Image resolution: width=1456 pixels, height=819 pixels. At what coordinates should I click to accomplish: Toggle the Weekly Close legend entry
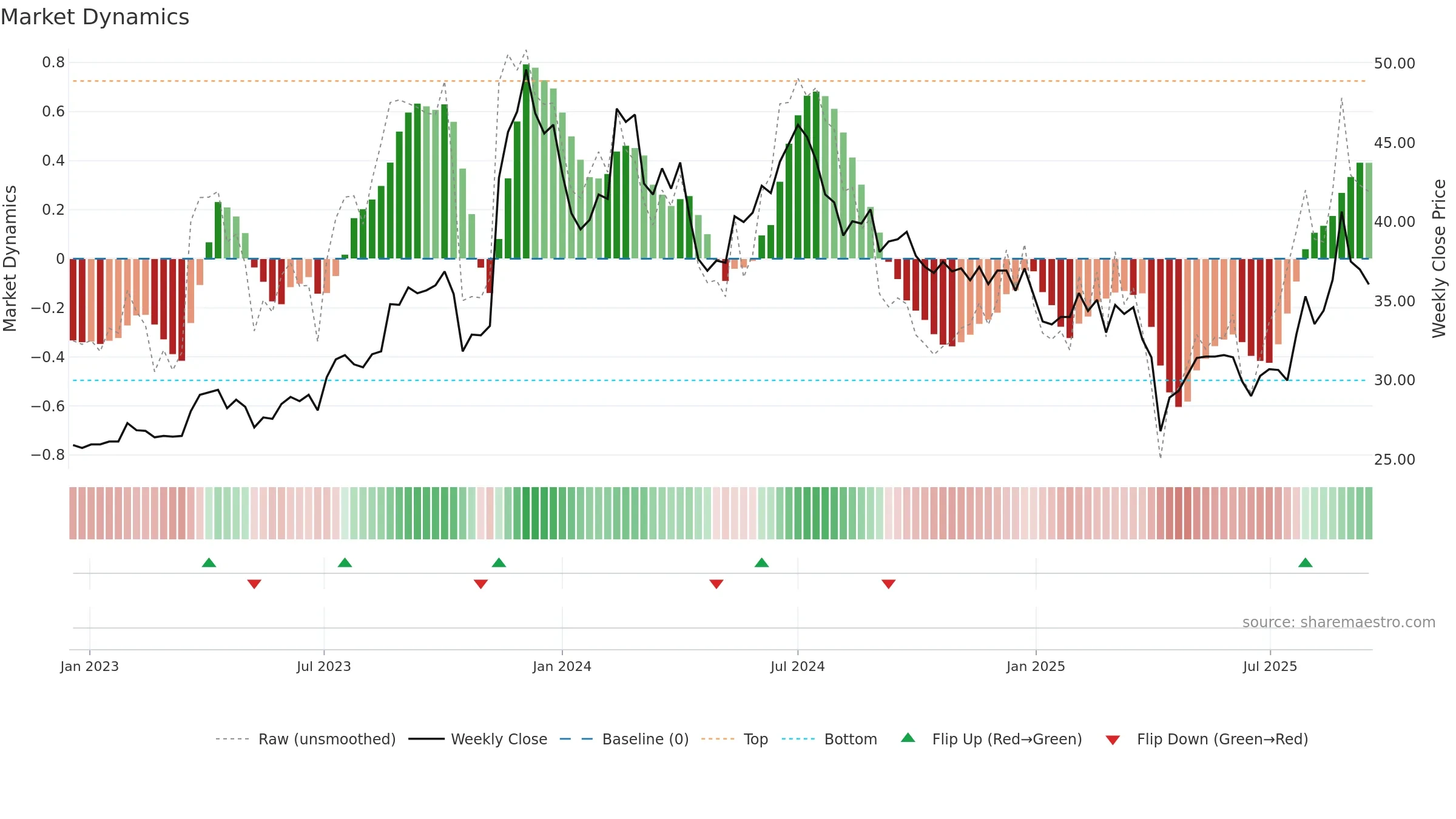pyautogui.click(x=477, y=739)
